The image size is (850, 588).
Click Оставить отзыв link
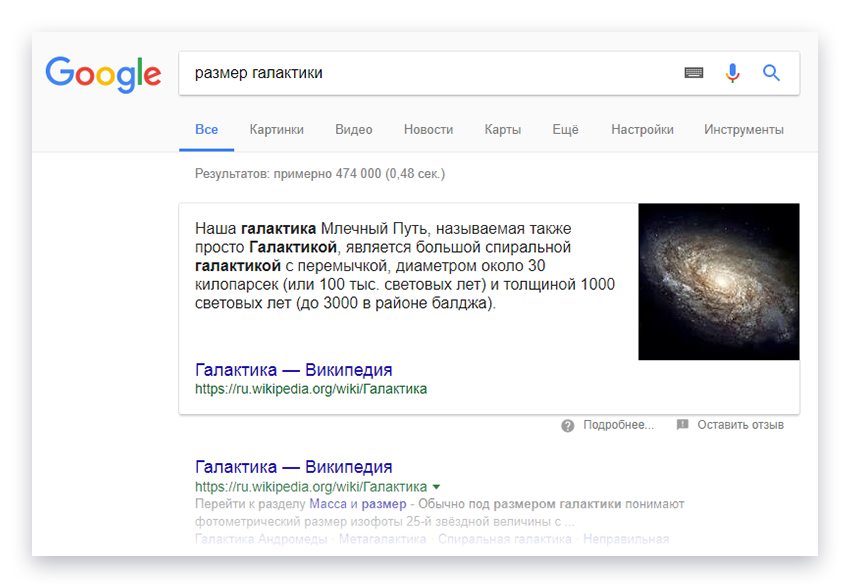[740, 425]
